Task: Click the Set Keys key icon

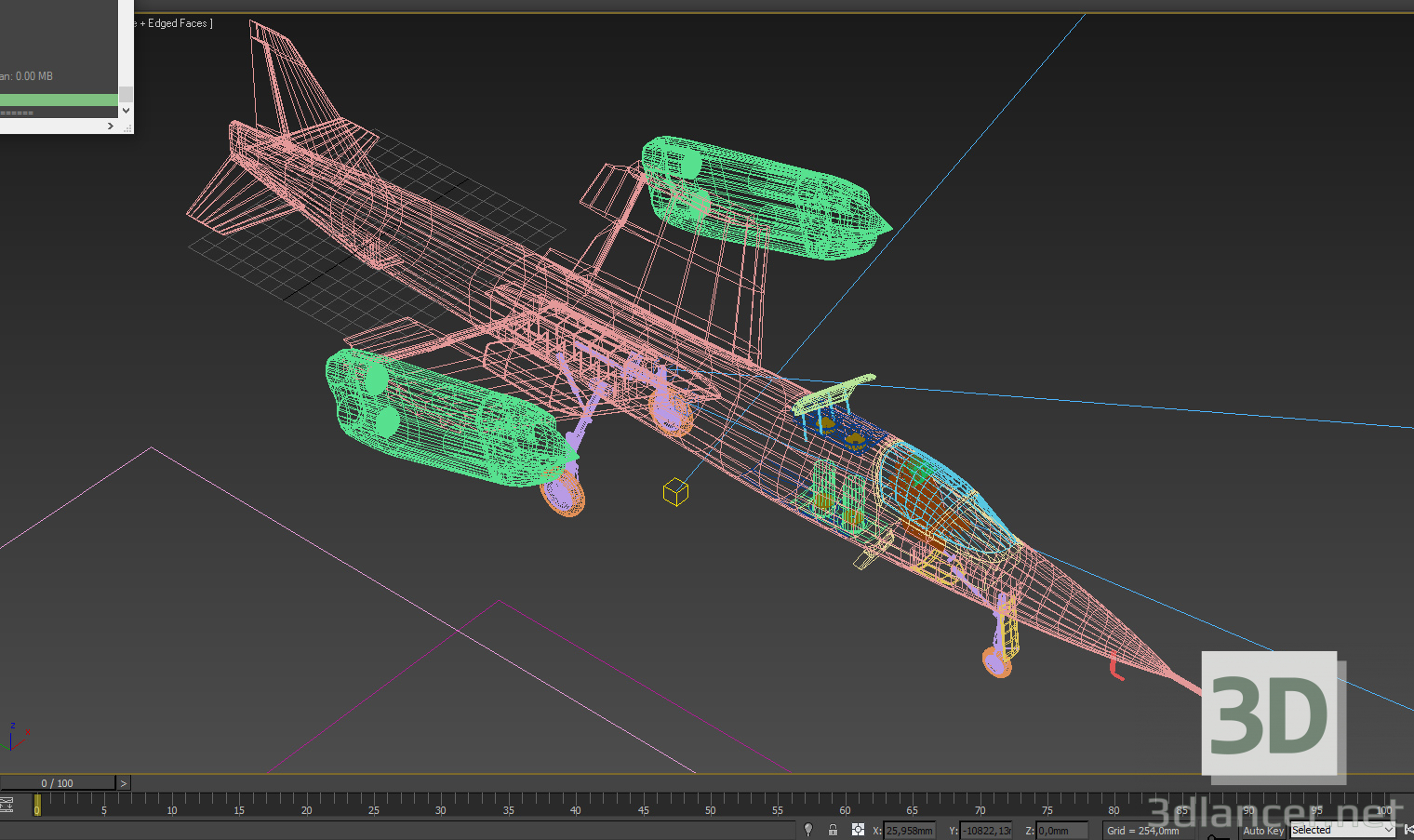Action: (x=1218, y=835)
